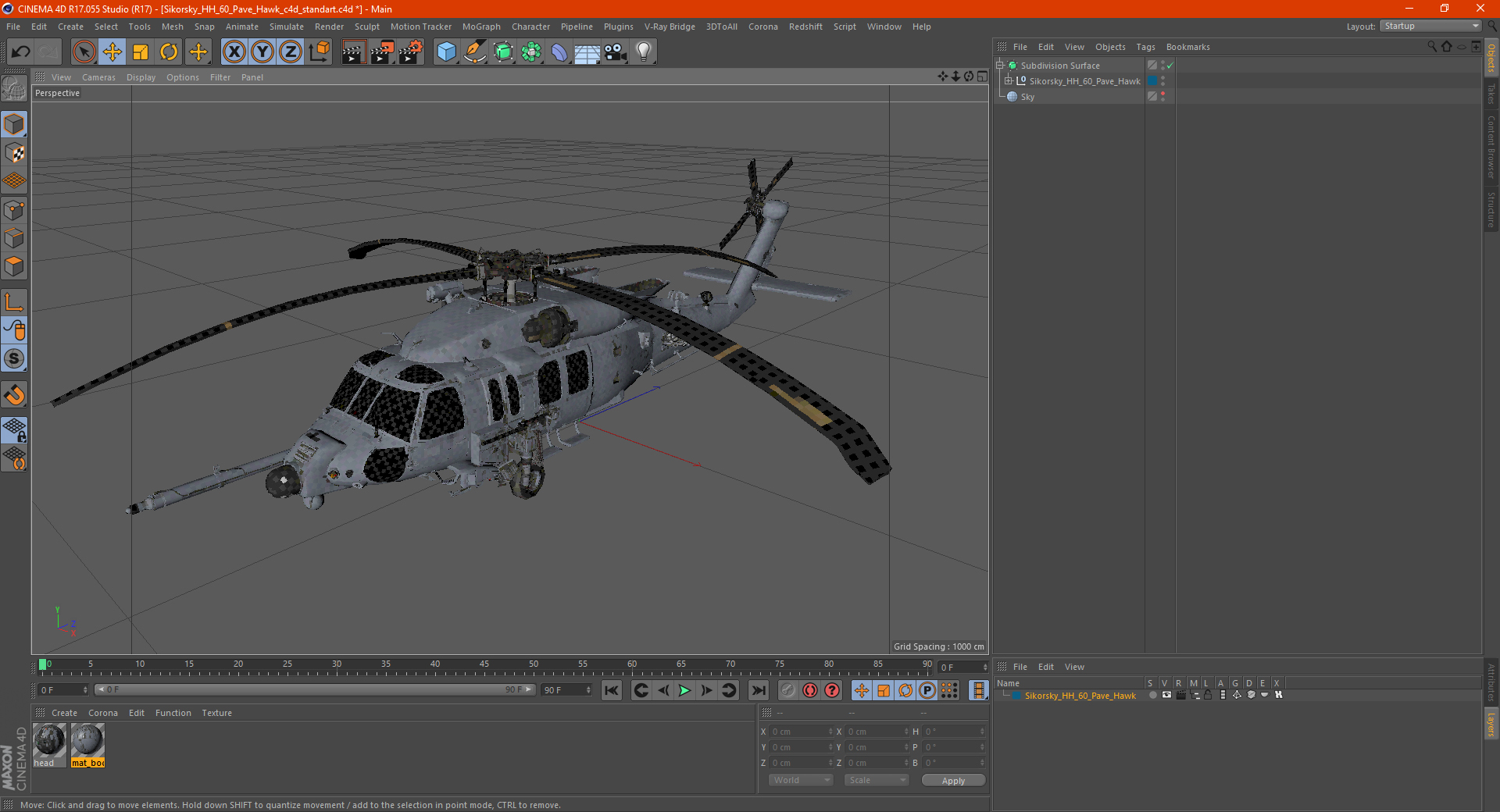Image resolution: width=1500 pixels, height=812 pixels.
Task: Toggle Sikorsky object visibility dots
Action: point(1162,81)
